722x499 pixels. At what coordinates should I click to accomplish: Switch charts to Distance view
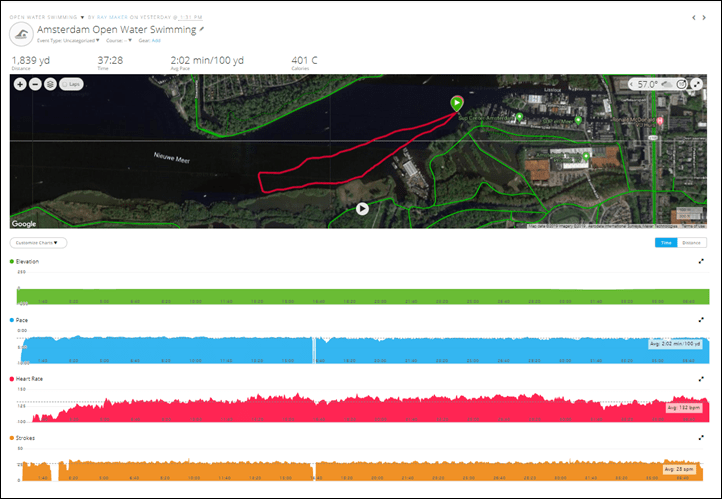coord(692,243)
